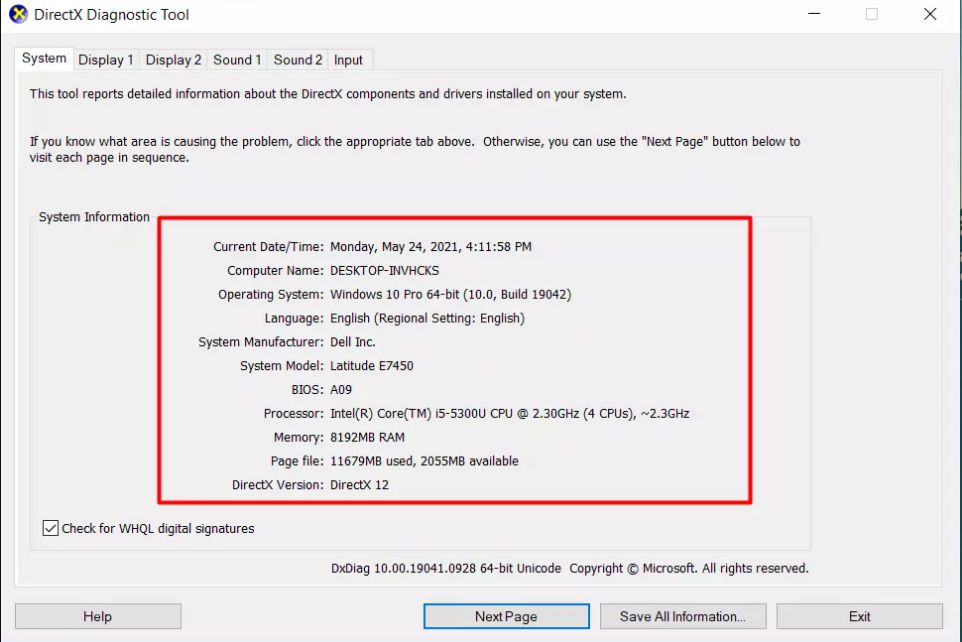Close the DirectX Diagnostic Tool window
The height and width of the screenshot is (642, 962).
(930, 14)
